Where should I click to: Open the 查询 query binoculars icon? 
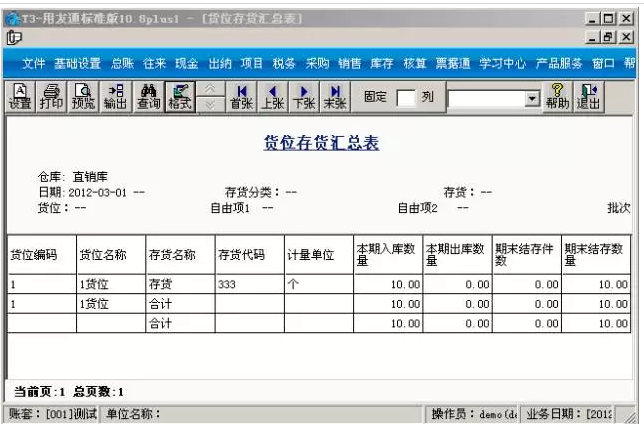point(148,97)
